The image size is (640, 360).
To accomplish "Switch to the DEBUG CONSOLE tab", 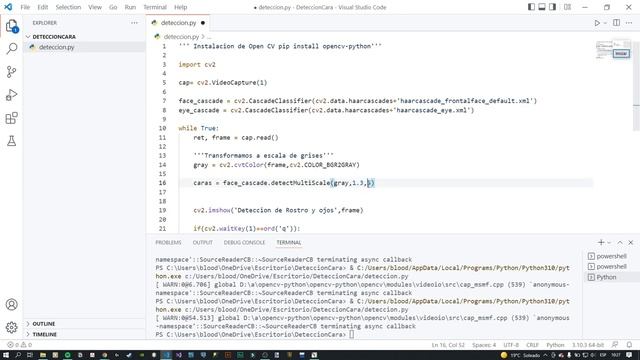I will pyautogui.click(x=244, y=242).
